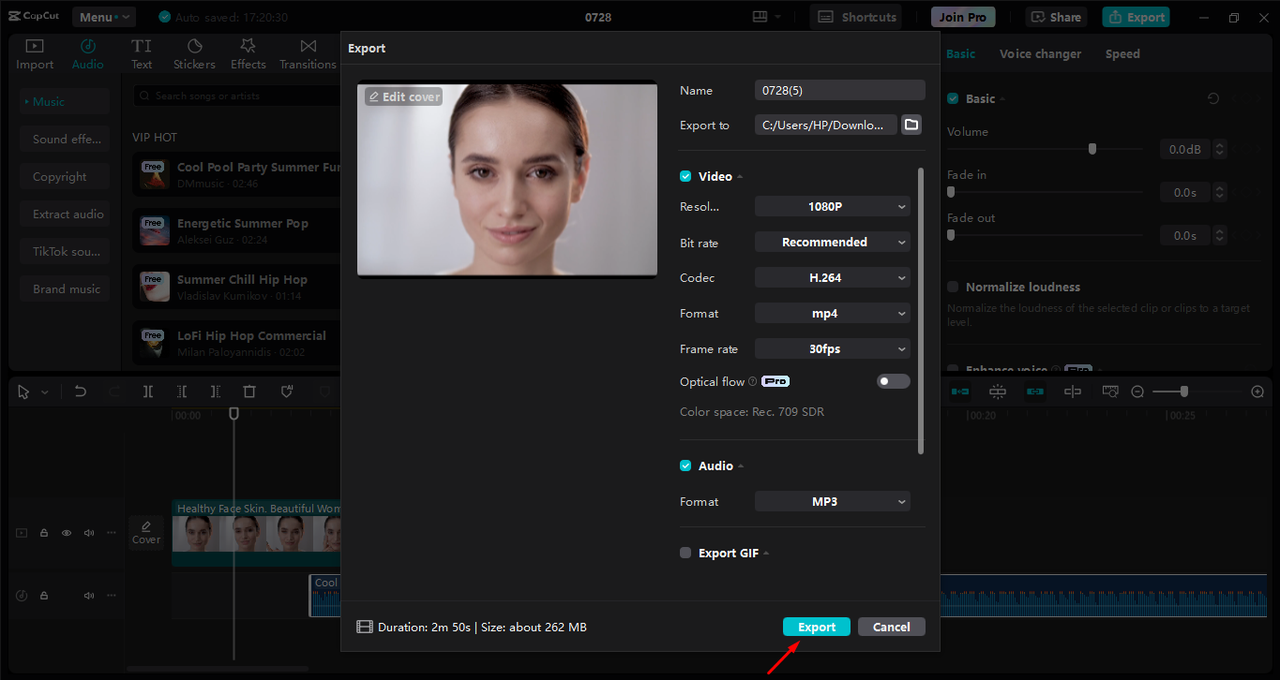Collapse the Video section arrow
The width and height of the screenshot is (1280, 680).
[740, 177]
